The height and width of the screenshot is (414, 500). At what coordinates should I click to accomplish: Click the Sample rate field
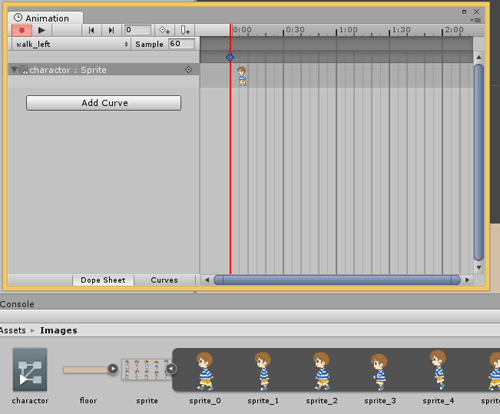(x=181, y=44)
